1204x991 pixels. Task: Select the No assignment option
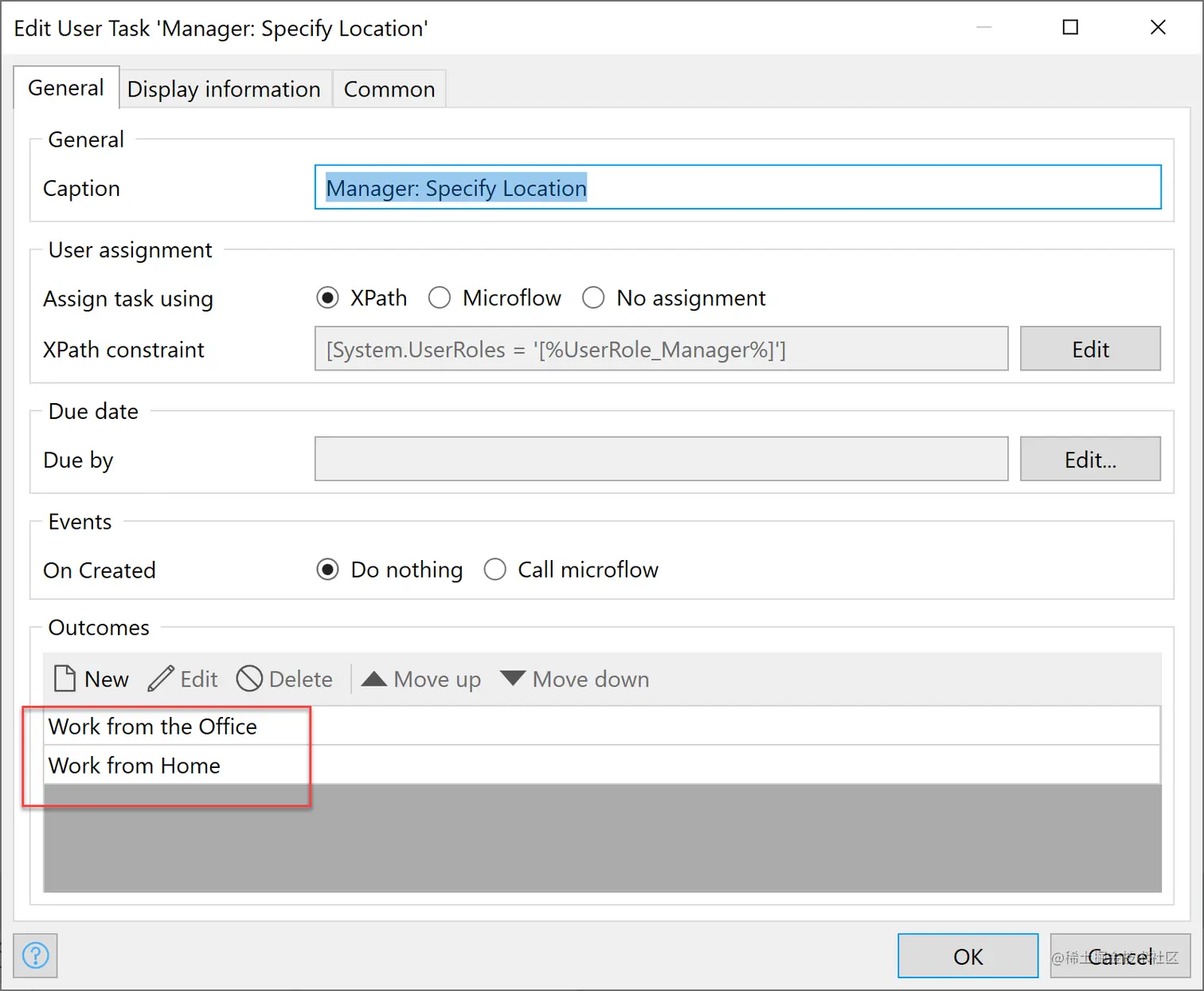pyautogui.click(x=593, y=298)
